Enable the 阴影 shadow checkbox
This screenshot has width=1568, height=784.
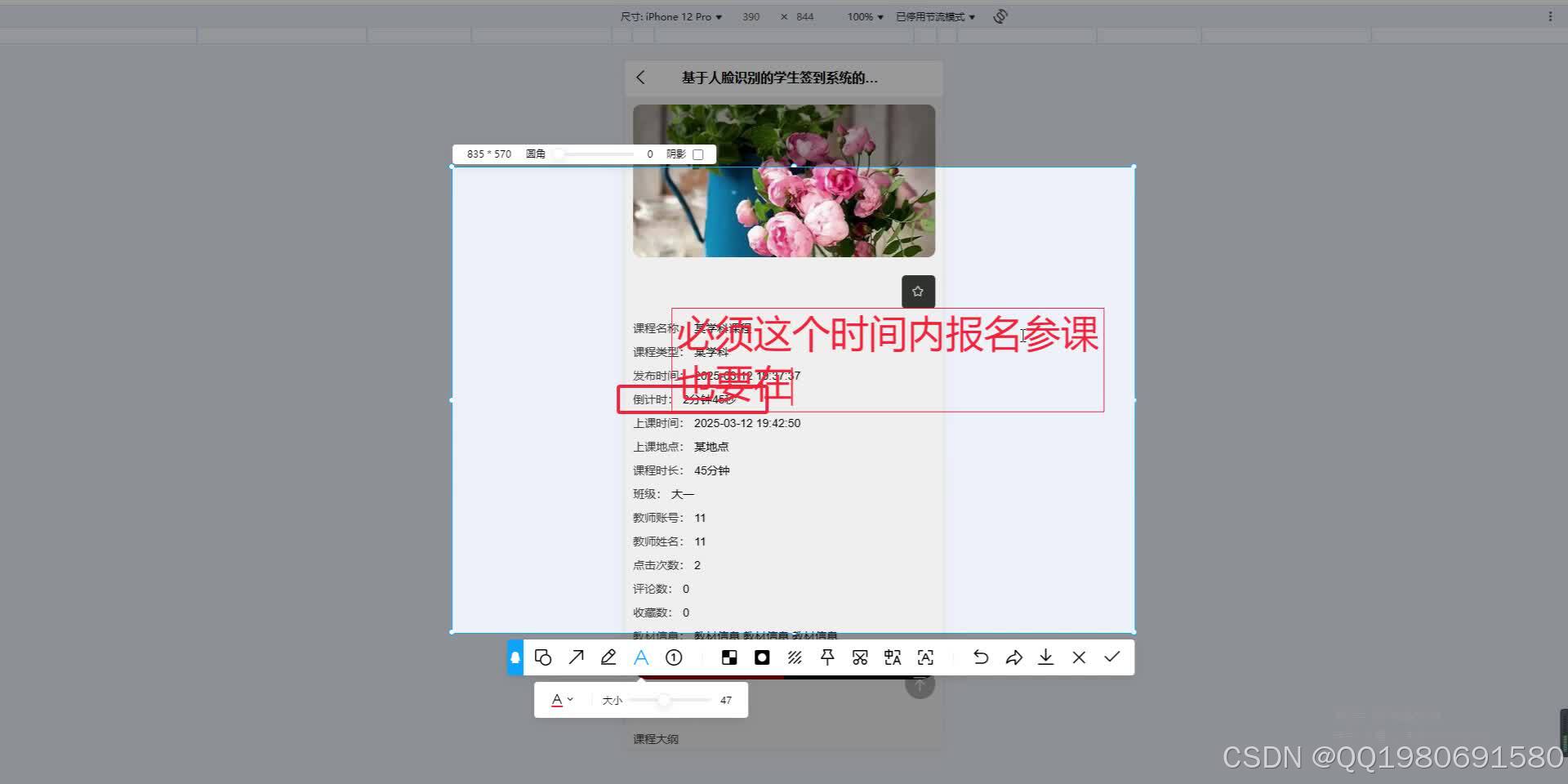(698, 154)
